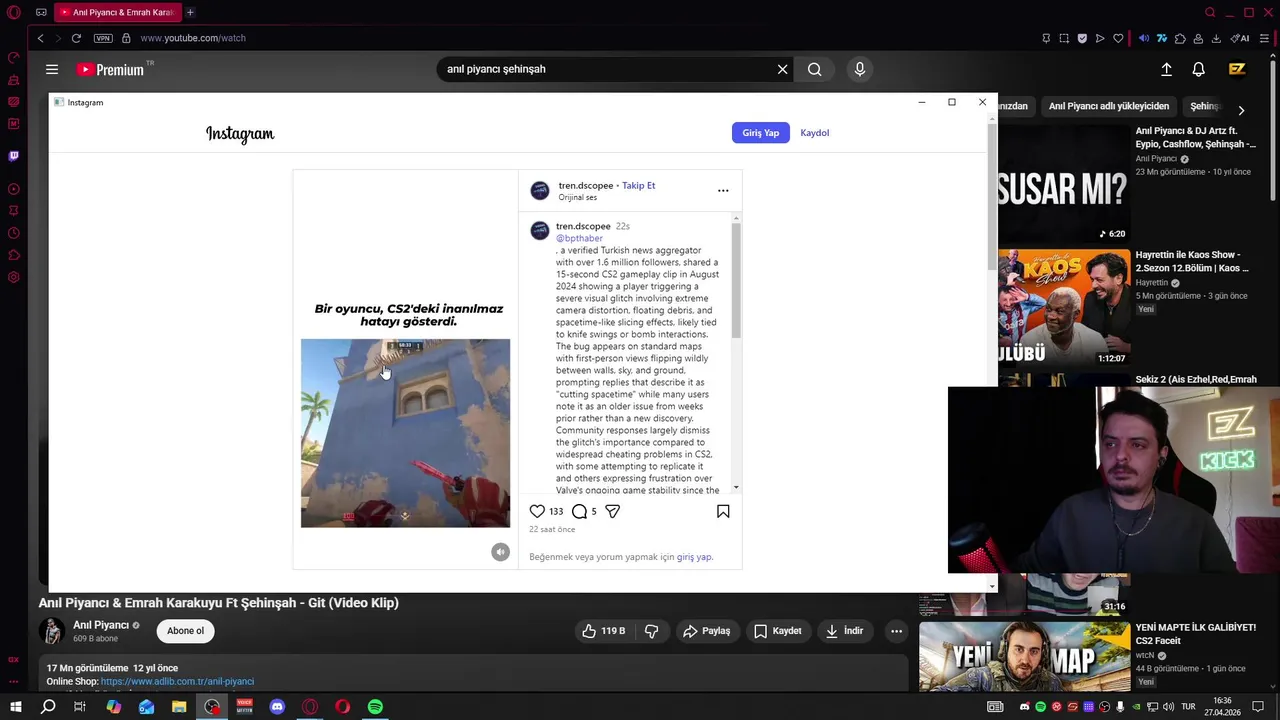
Task: Open a new browser tab plus
Action: pyautogui.click(x=190, y=12)
